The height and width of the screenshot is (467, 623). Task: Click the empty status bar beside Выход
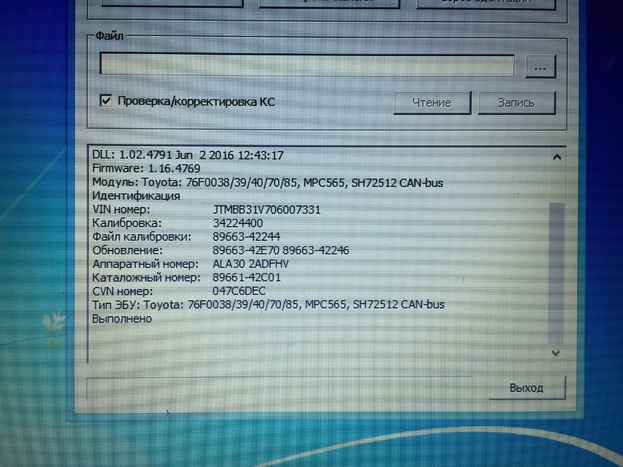(x=285, y=388)
